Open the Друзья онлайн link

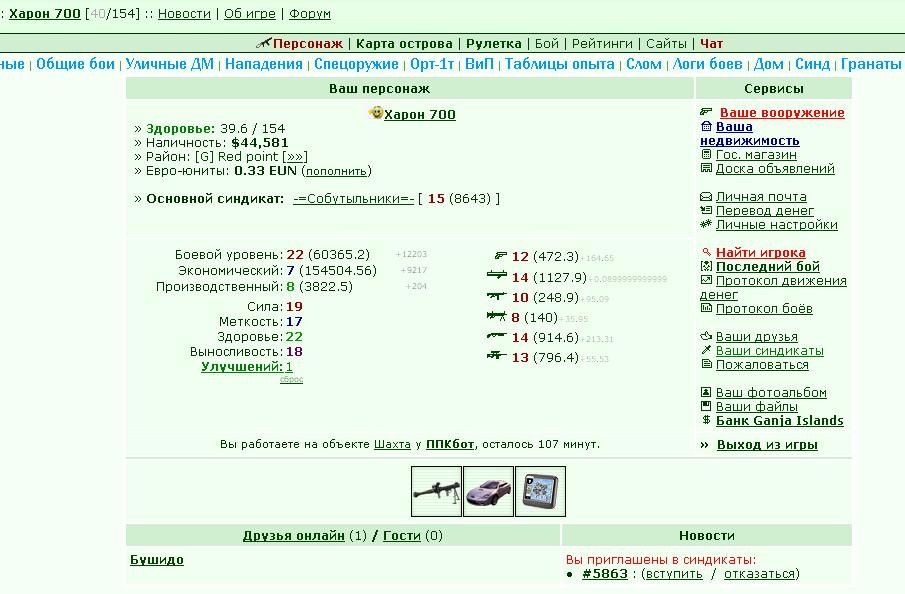click(294, 535)
